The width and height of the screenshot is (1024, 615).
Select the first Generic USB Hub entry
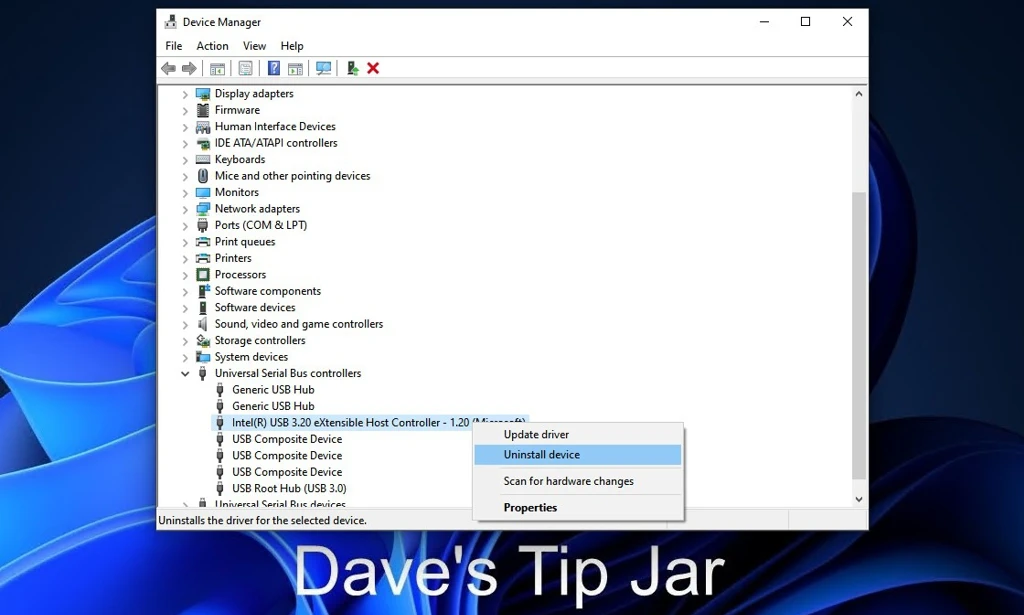[273, 390]
